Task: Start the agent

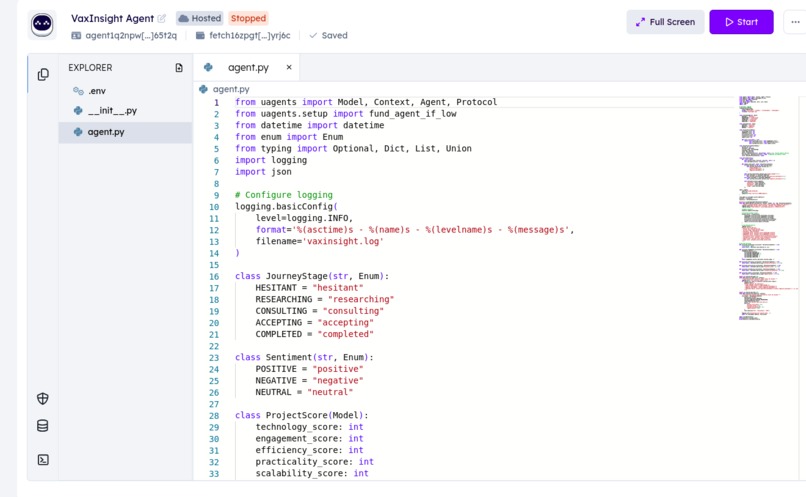Action: 741,22
